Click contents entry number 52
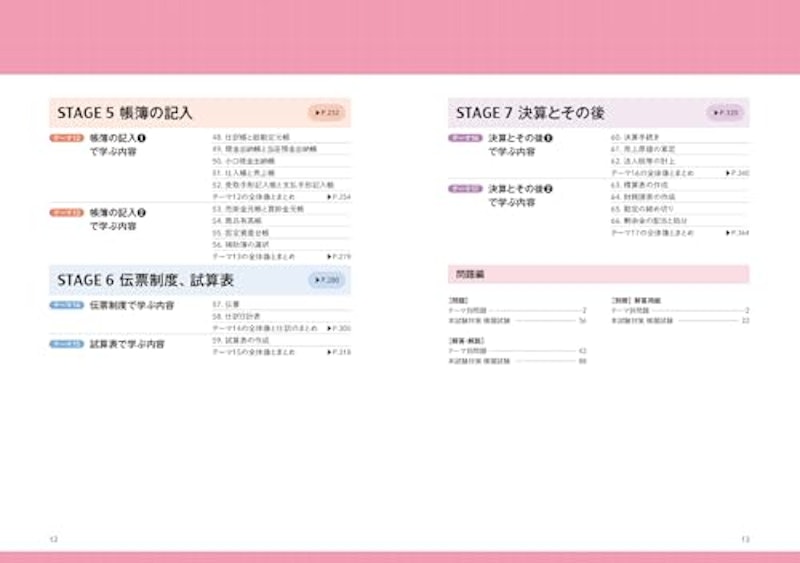The image size is (800, 563). point(273,185)
